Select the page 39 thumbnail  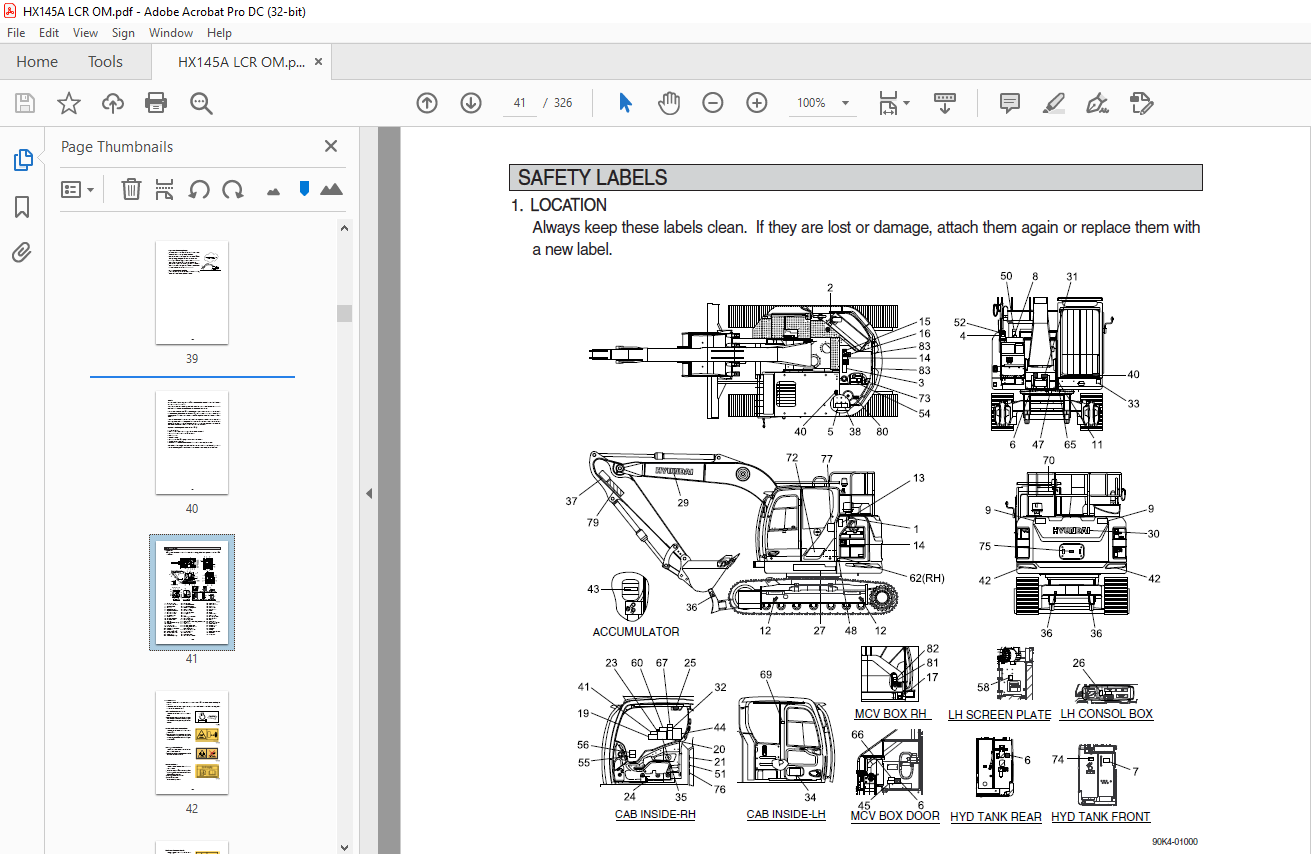[192, 293]
